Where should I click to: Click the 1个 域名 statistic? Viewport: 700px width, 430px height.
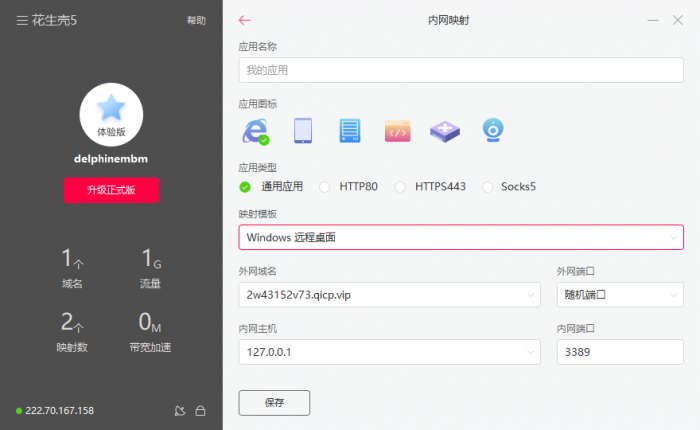point(72,268)
